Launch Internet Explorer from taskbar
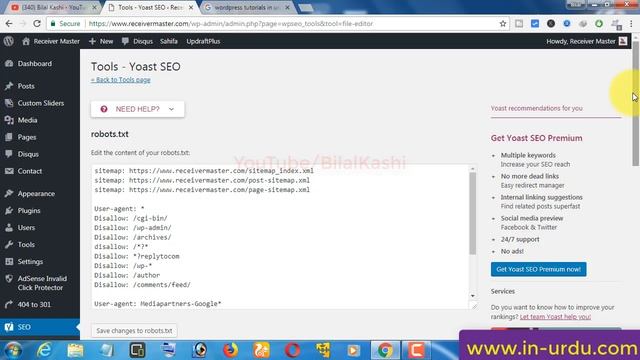This screenshot has width=640, height=360. pyautogui.click(x=44, y=350)
